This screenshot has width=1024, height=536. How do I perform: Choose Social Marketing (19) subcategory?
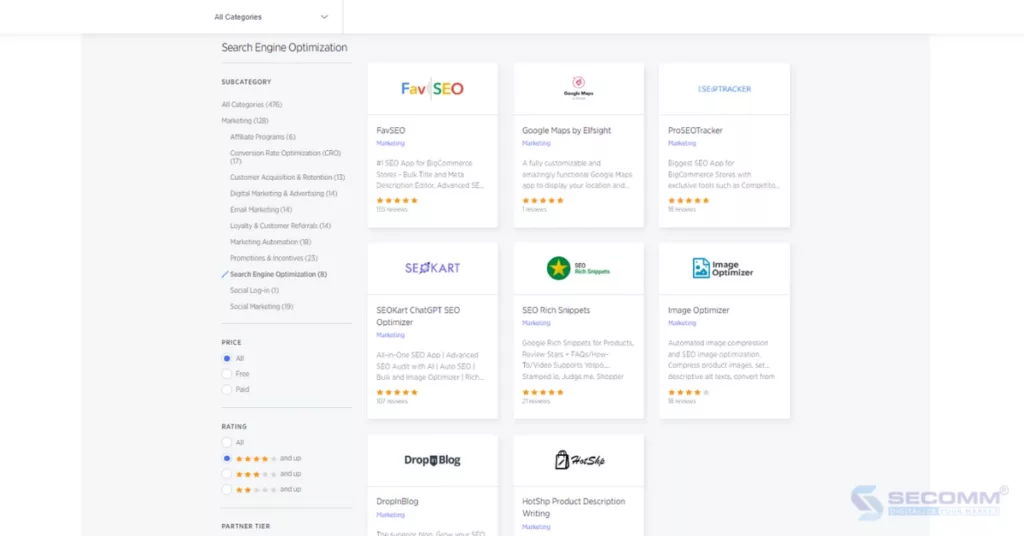click(x=261, y=306)
